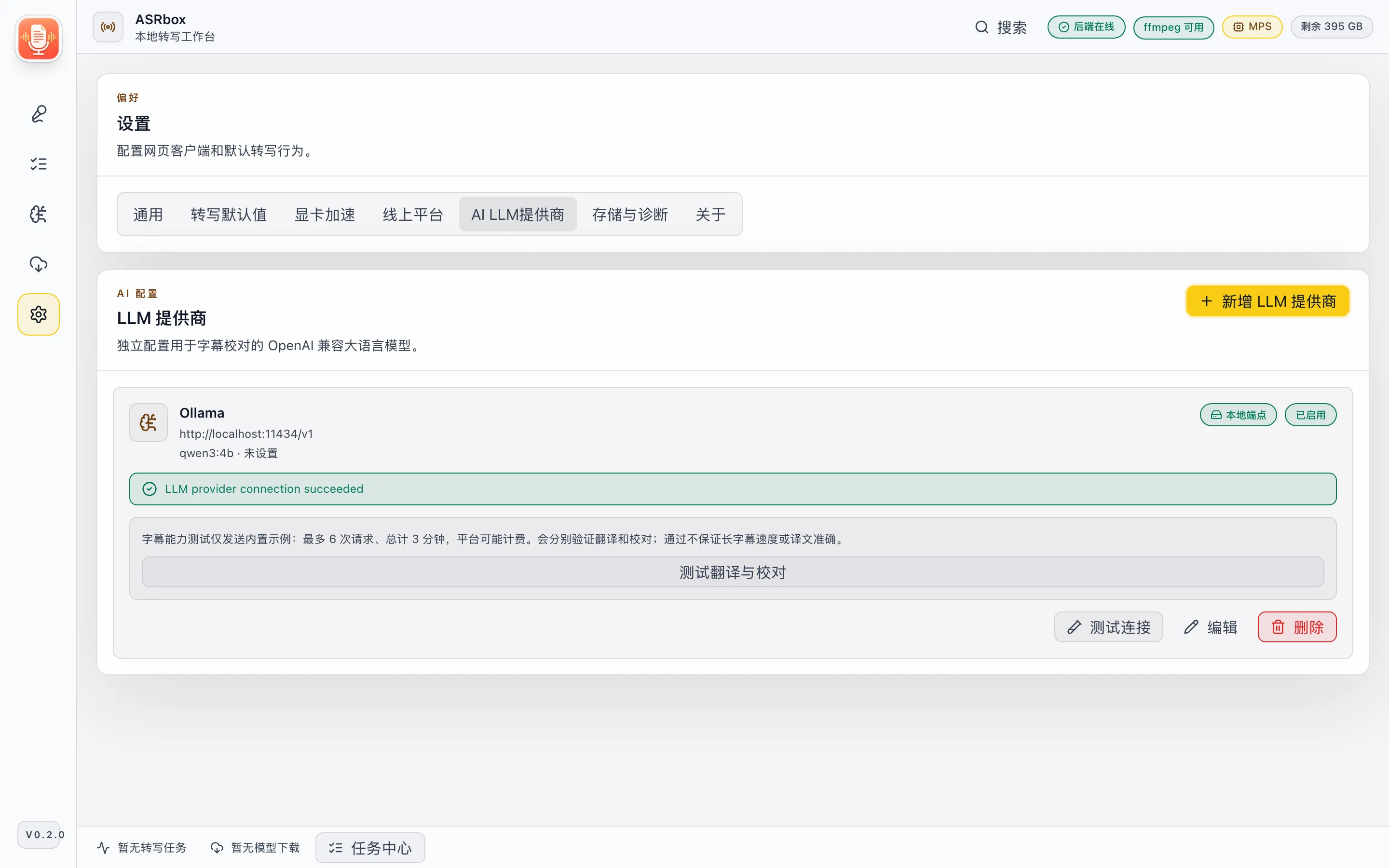
Task: Click the 已启用 badge on Ollama card
Action: tap(1310, 415)
